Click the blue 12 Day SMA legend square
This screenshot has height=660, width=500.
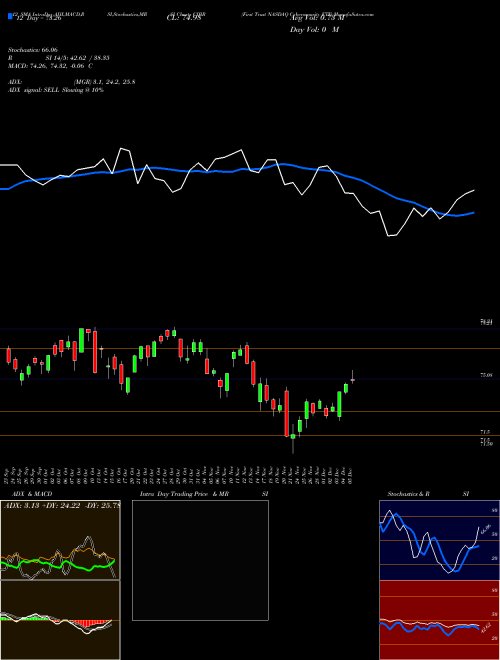click(10, 16)
